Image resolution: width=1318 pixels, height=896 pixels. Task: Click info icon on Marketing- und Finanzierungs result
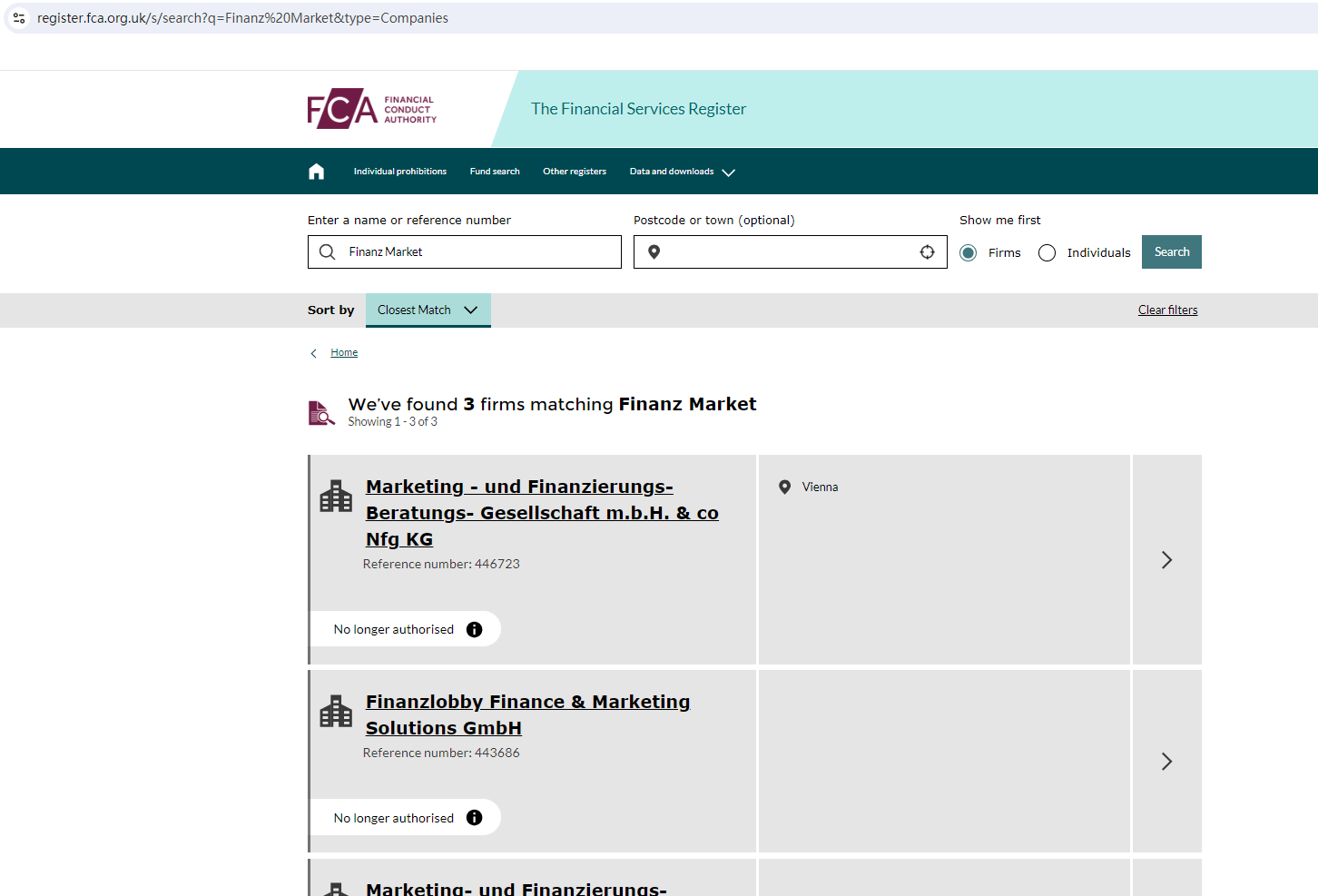coord(474,629)
